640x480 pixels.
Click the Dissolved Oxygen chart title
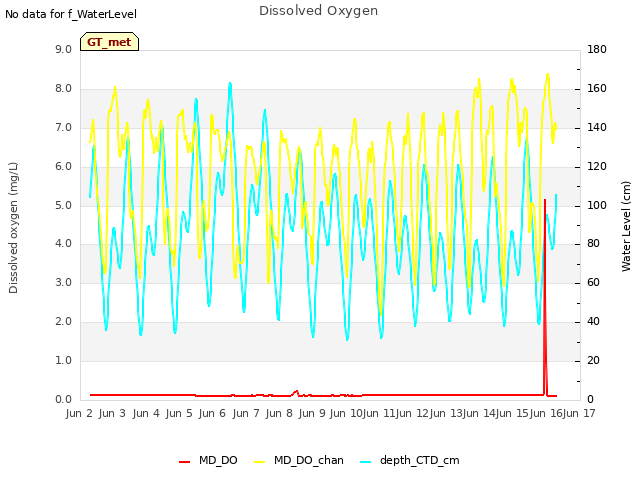(318, 11)
